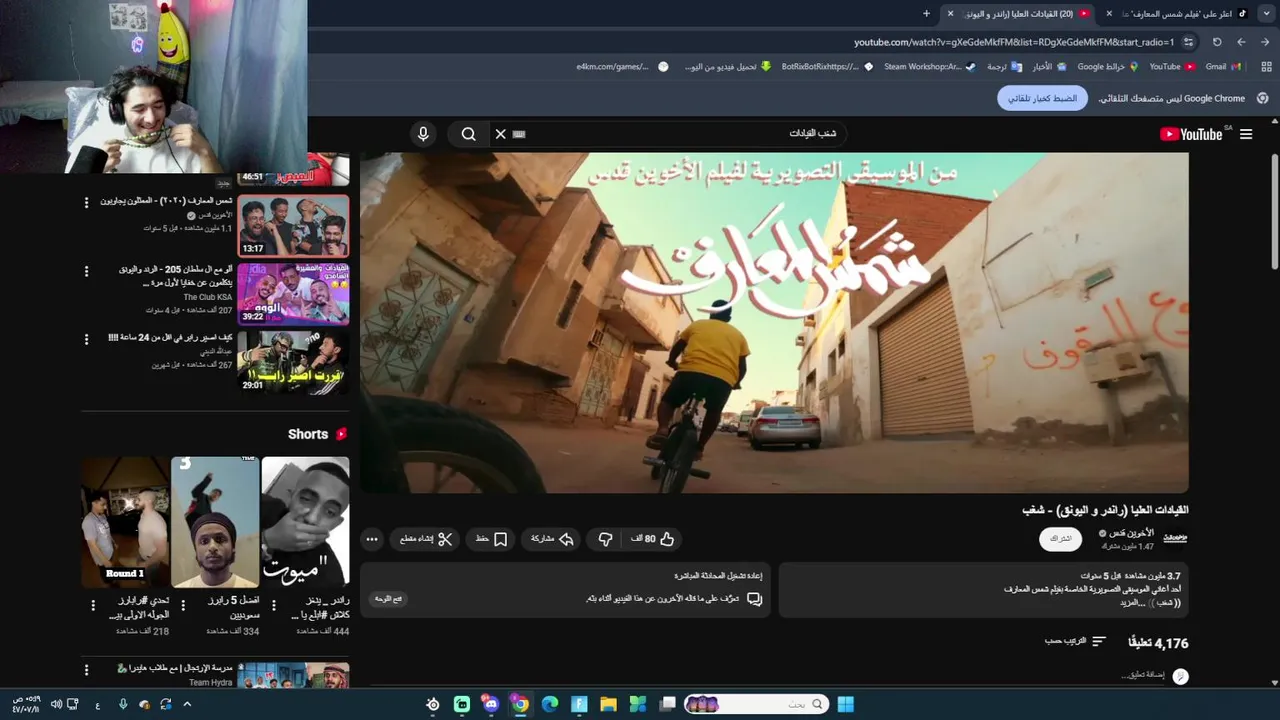Screen dimensions: 1280x720
Task: Create a clip with scissors button
Action: (426, 539)
